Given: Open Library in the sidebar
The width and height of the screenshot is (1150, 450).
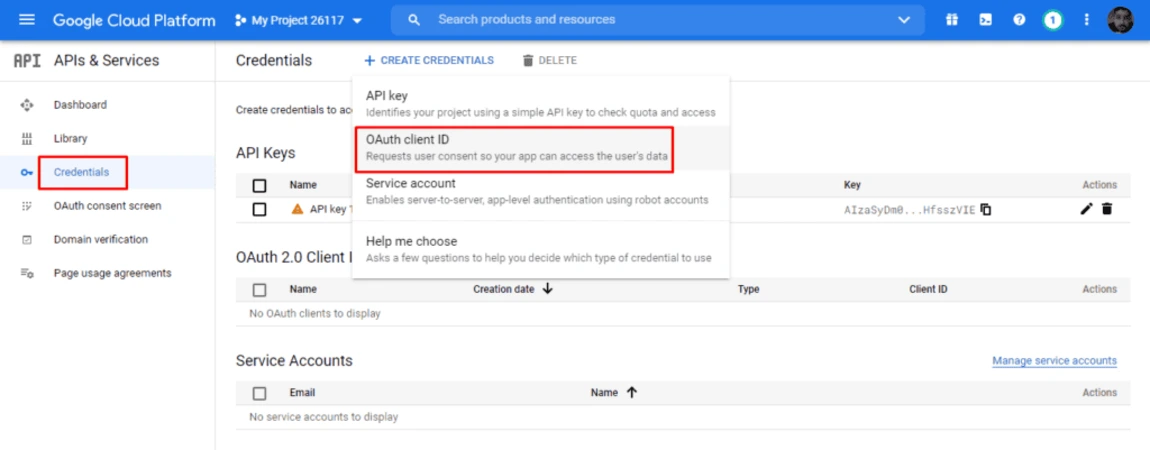Looking at the screenshot, I should [x=70, y=139].
